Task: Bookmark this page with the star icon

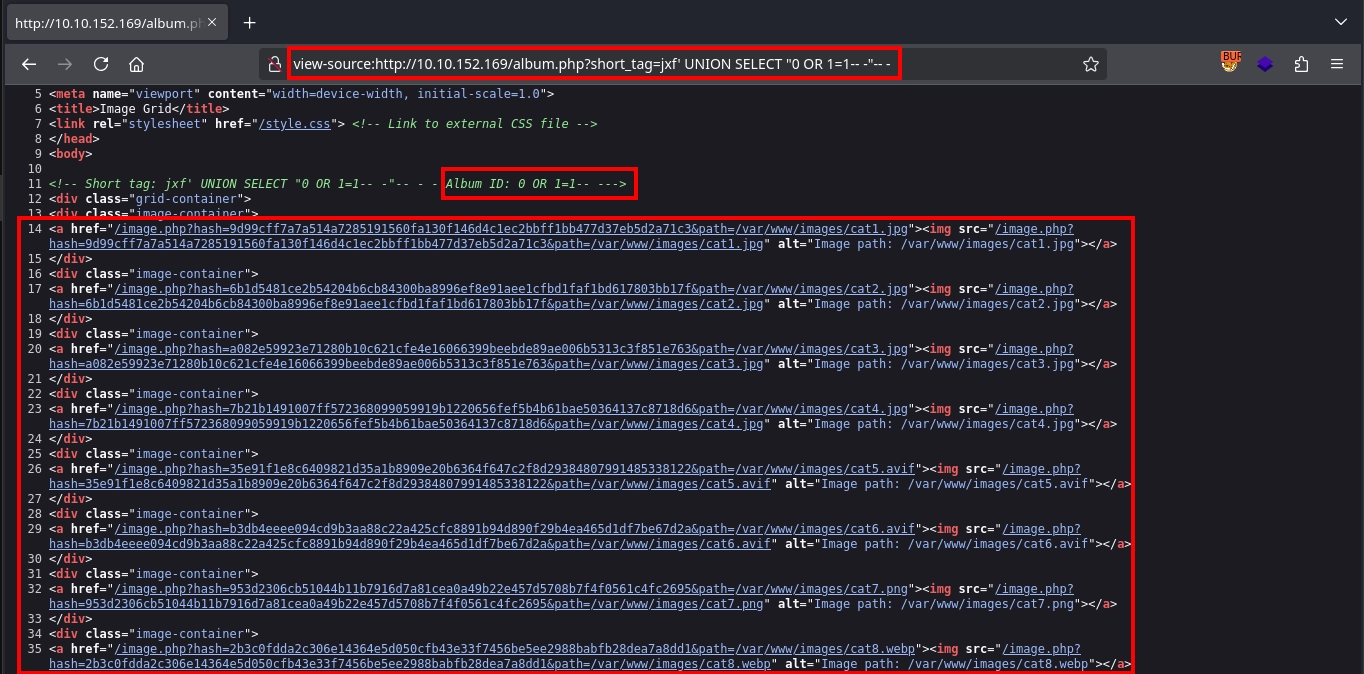Action: pos(1091,64)
